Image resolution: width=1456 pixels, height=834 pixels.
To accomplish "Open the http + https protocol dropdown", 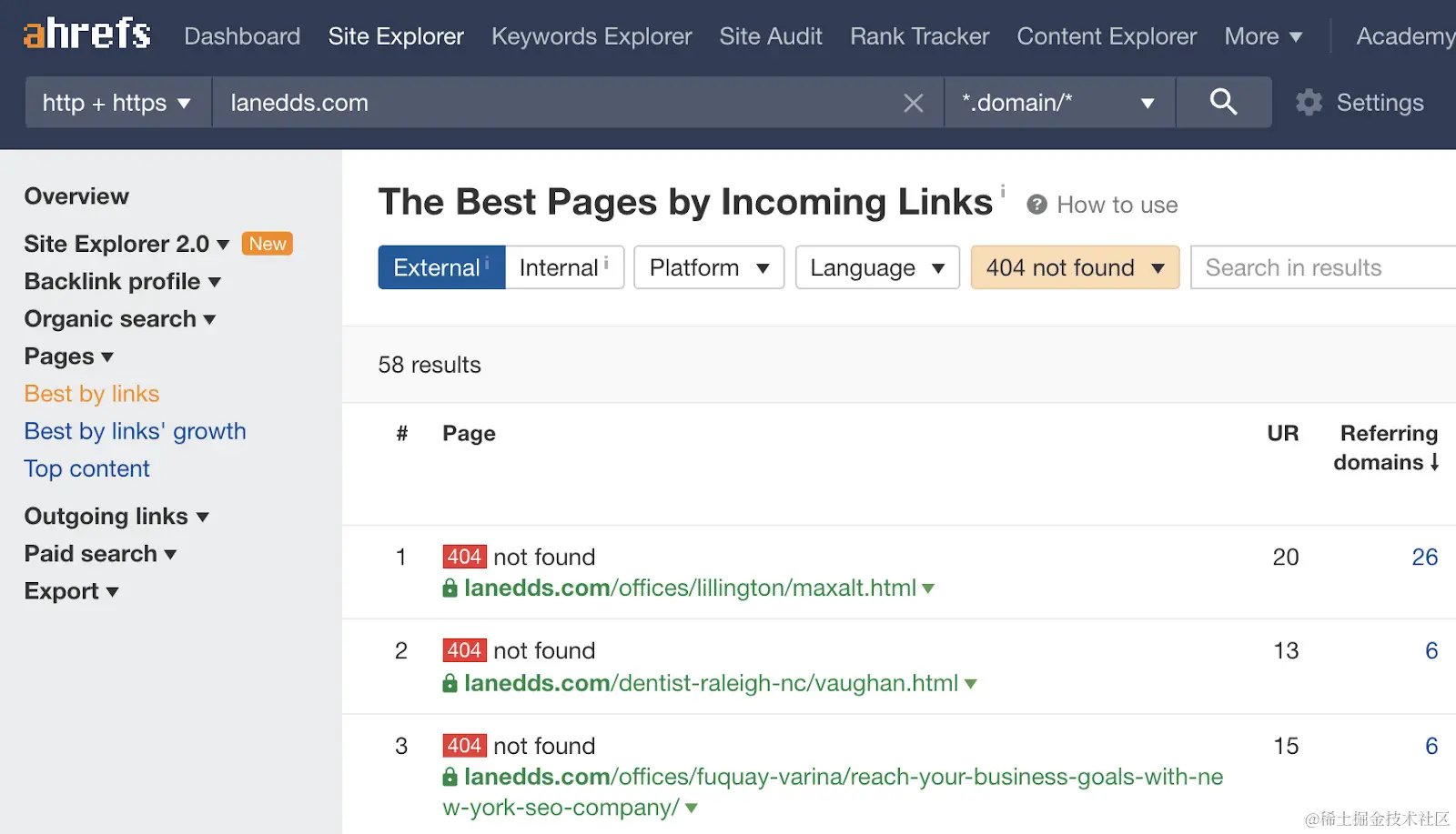I will pos(118,102).
